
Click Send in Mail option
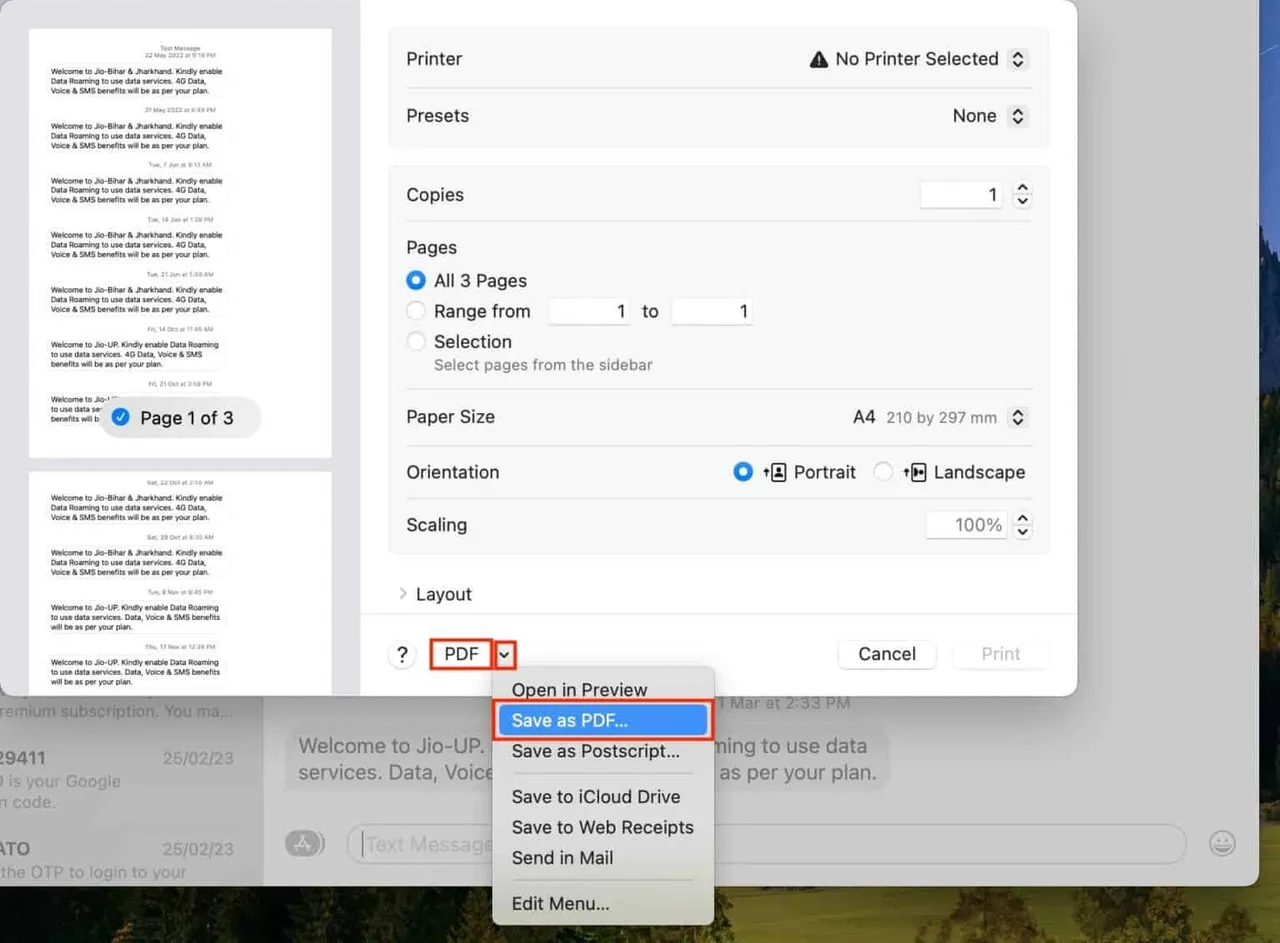[562, 858]
